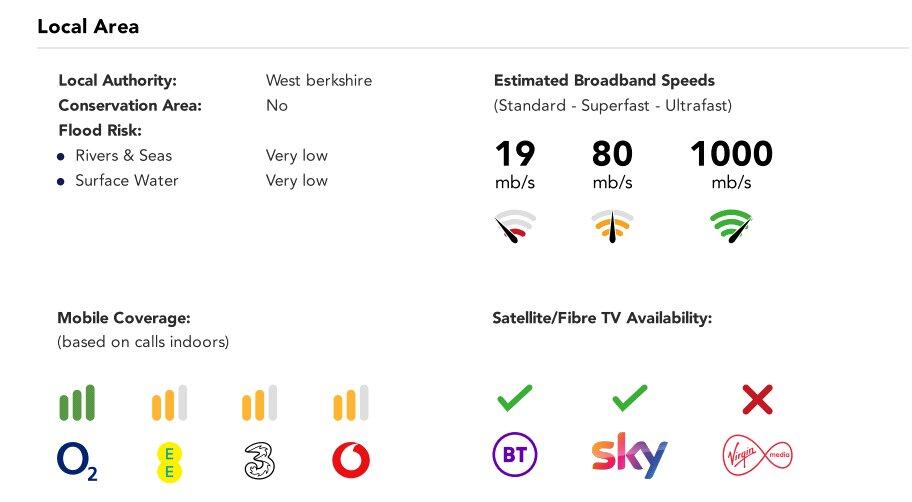Click the green ultrafast wifi gauge icon
The width and height of the screenshot is (912, 502).
coord(731,226)
